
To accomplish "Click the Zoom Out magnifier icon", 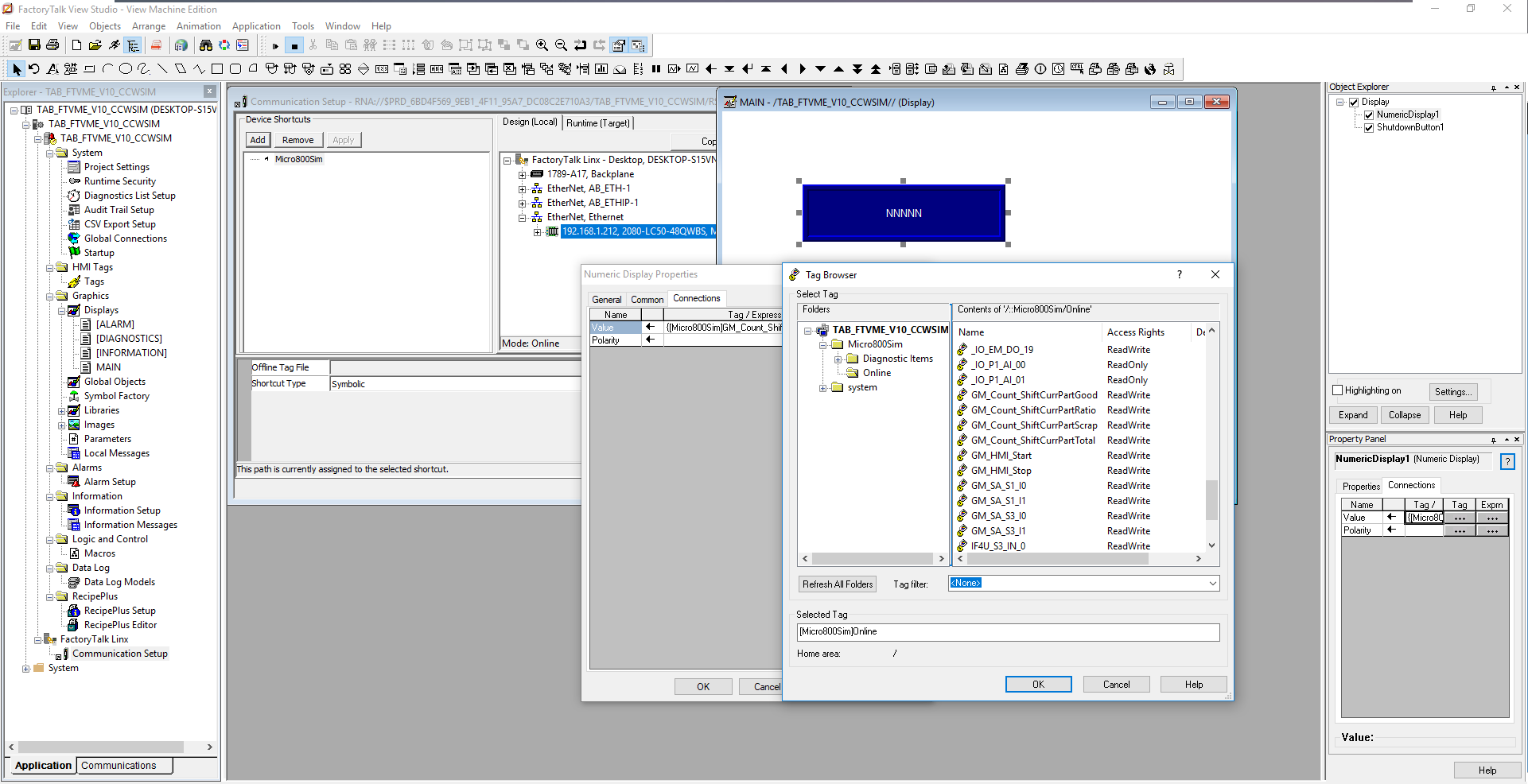I will tap(562, 45).
